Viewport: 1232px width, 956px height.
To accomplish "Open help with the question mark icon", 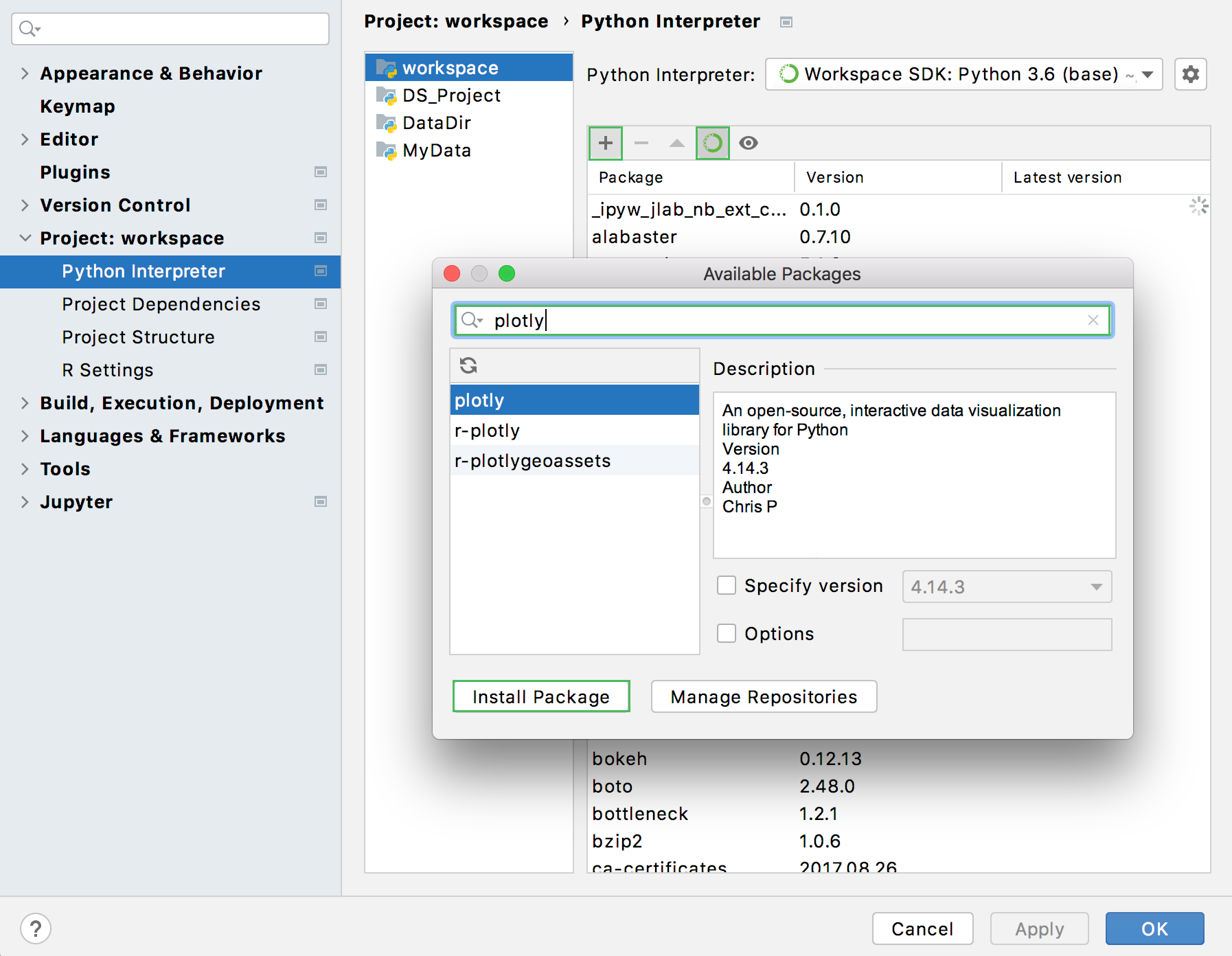I will tap(36, 928).
